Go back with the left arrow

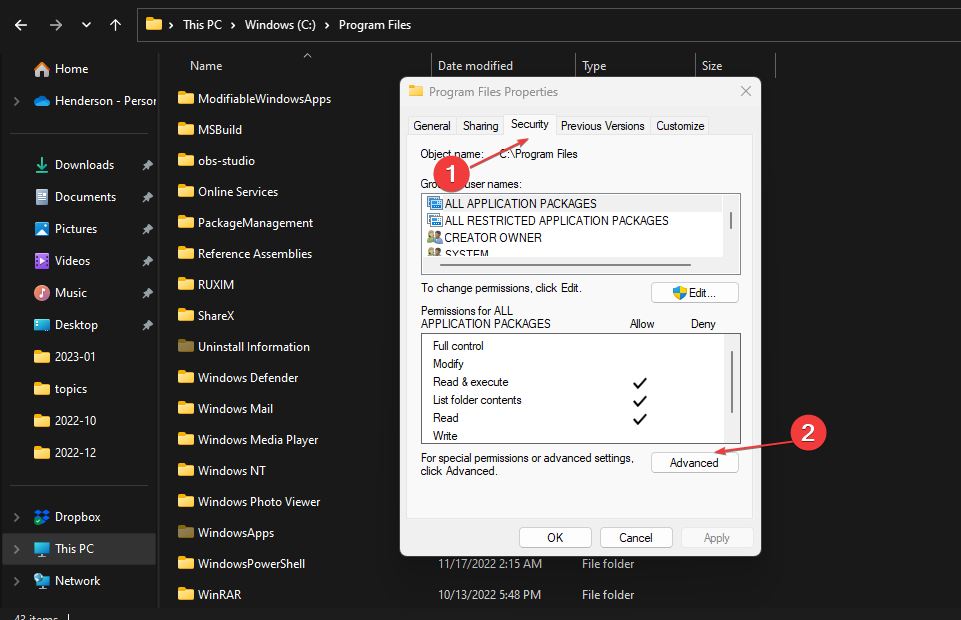click(21, 25)
